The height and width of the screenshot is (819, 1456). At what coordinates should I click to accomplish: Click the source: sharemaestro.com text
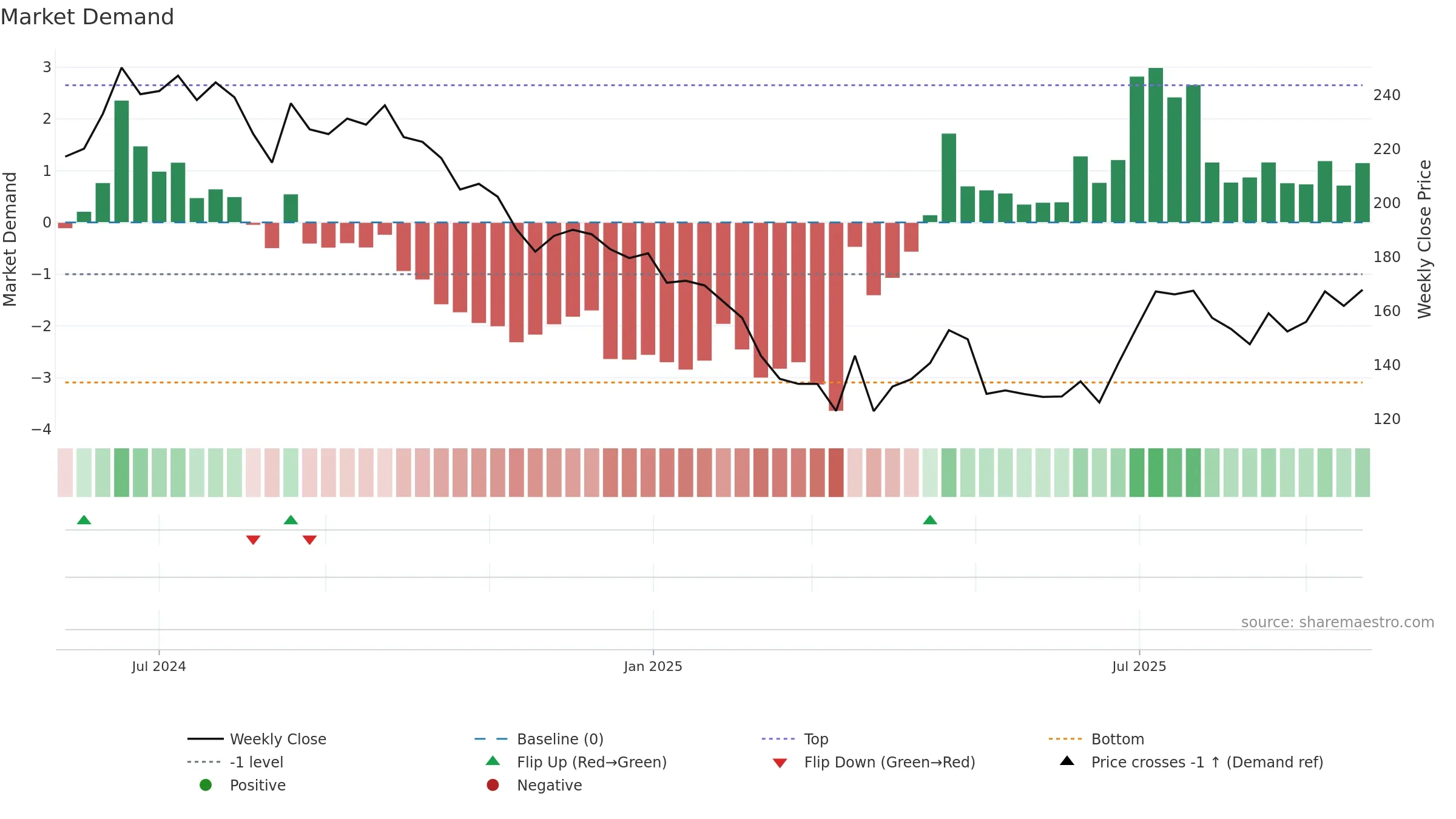(1338, 622)
